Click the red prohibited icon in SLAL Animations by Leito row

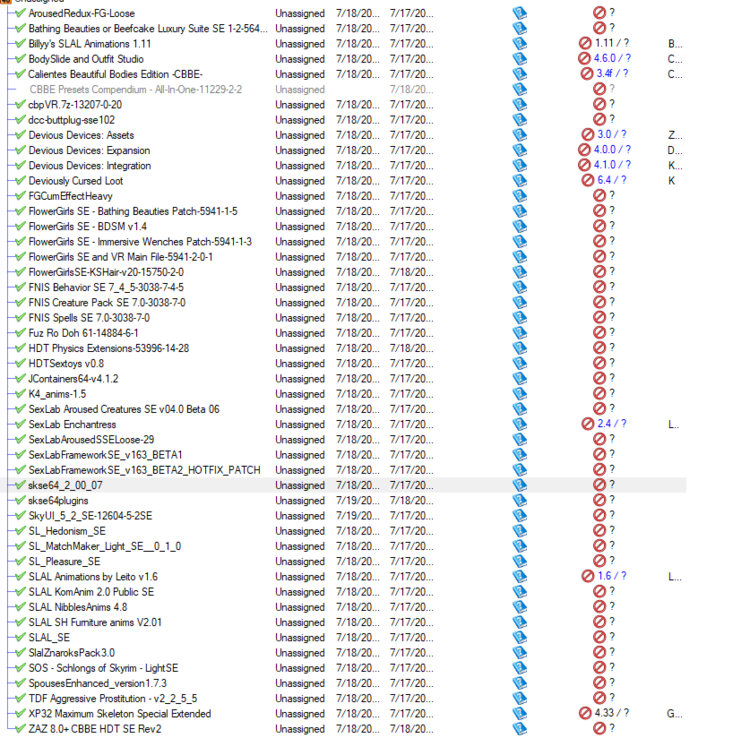588,576
